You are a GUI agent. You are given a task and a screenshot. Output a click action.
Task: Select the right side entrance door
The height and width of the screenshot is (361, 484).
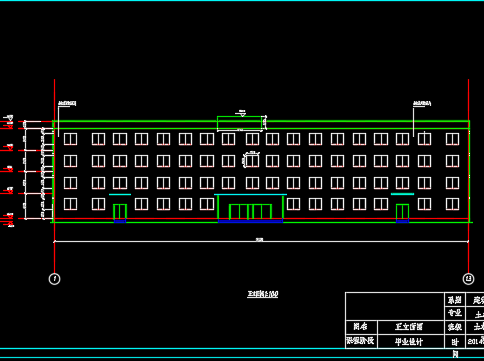coord(402,212)
